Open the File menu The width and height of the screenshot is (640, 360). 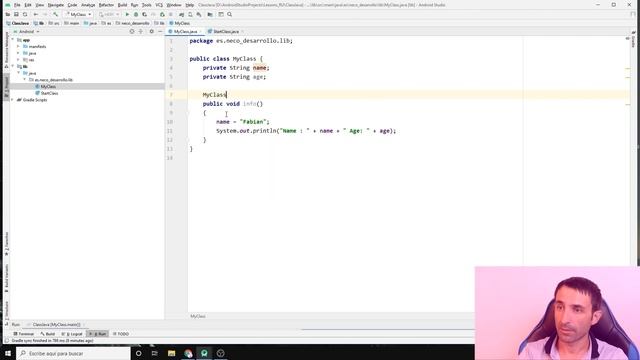coord(17,5)
